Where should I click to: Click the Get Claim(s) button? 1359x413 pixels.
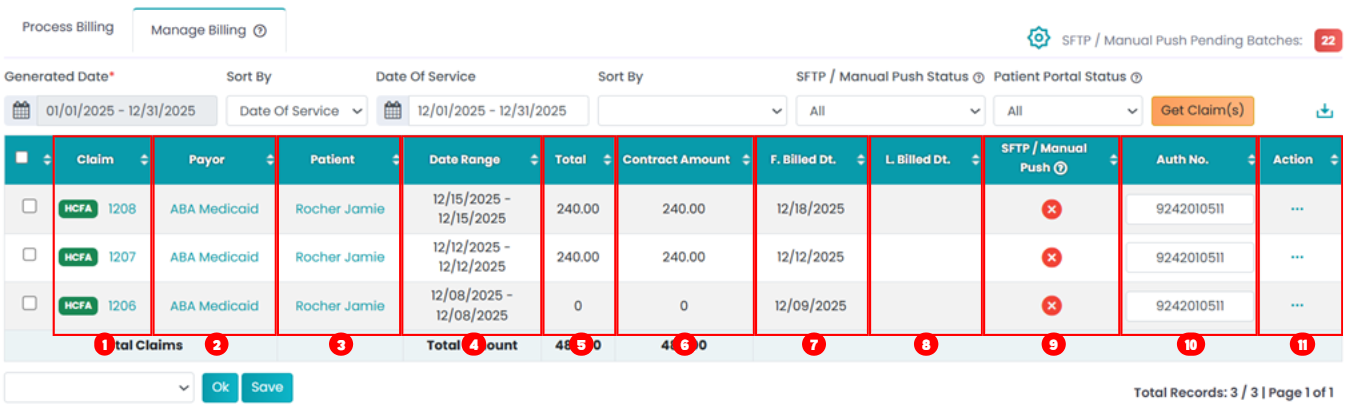pyautogui.click(x=1202, y=110)
